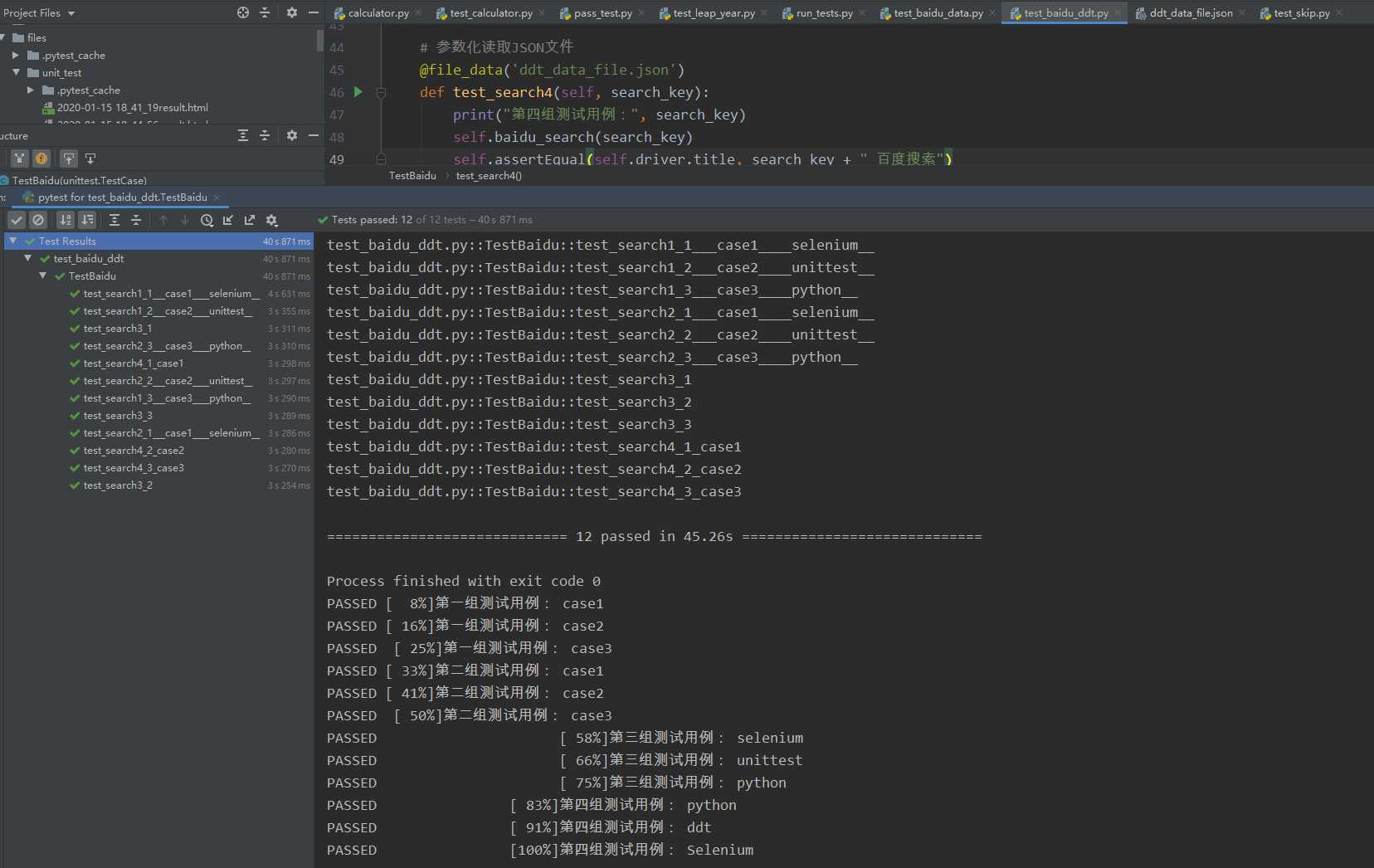Image resolution: width=1374 pixels, height=868 pixels.
Task: Expand .pytest_cache under unit_test
Action: (x=31, y=90)
